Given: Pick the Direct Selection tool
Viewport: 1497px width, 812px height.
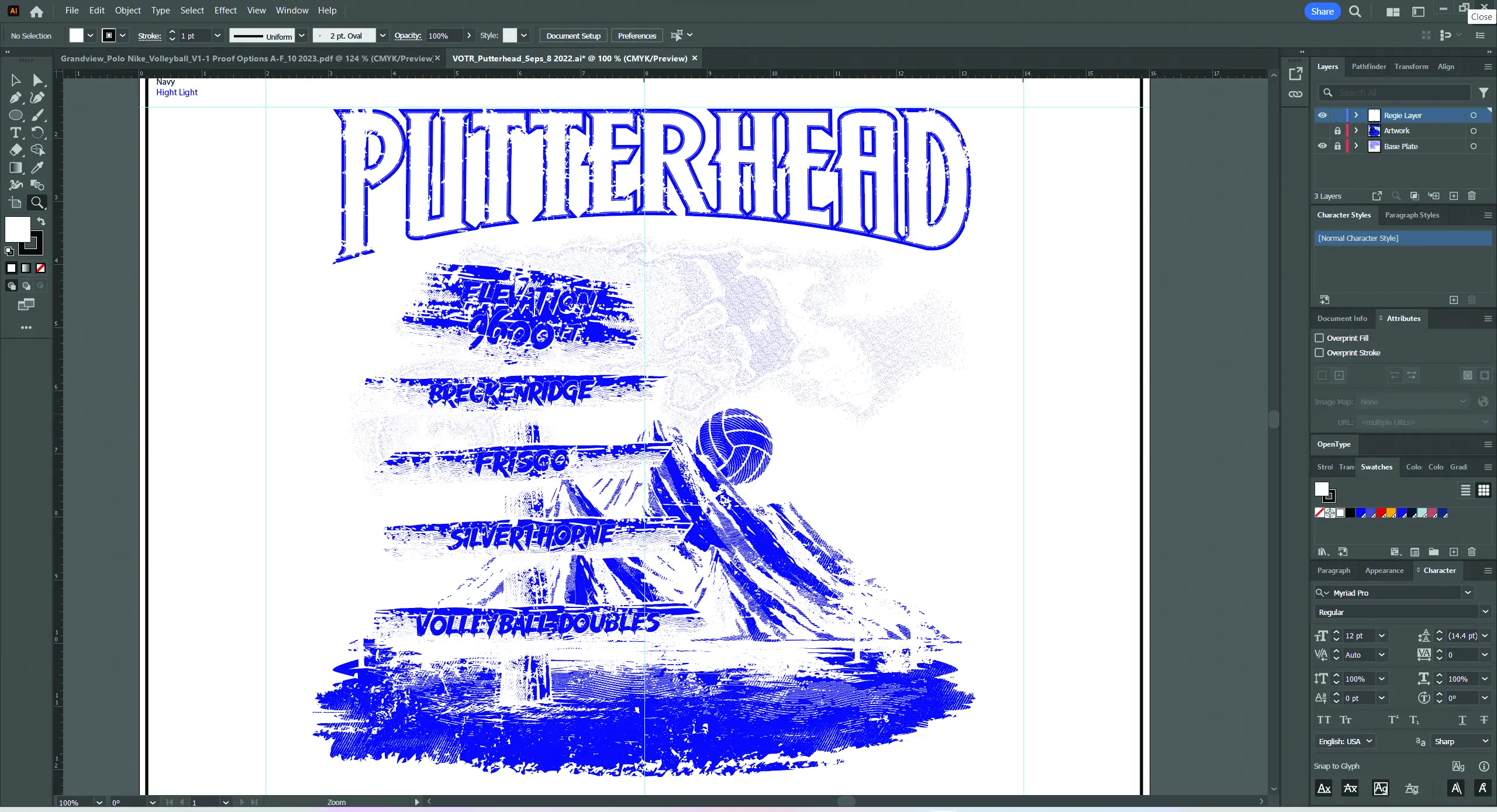Looking at the screenshot, I should (x=37, y=80).
